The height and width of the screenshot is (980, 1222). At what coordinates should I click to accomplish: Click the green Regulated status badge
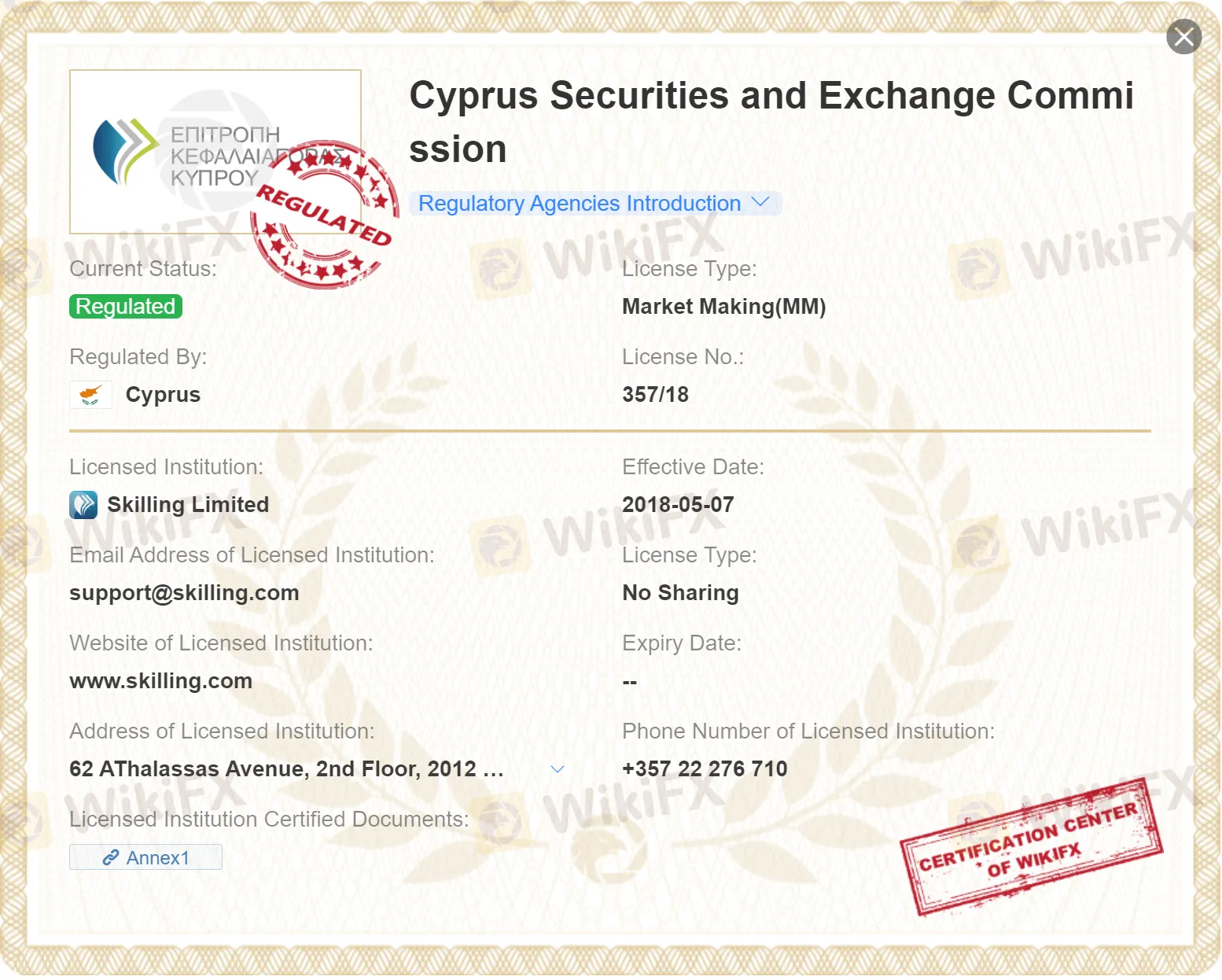126,307
